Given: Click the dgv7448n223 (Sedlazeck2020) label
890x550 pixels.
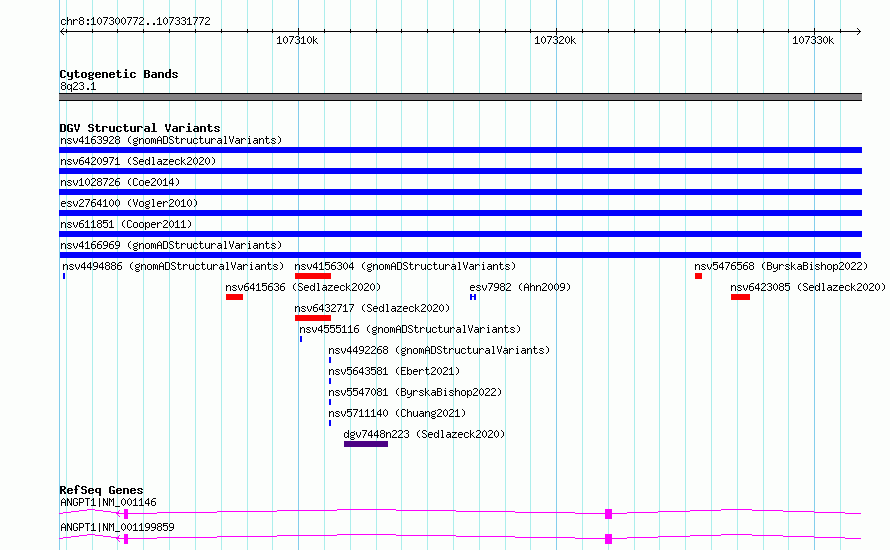Looking at the screenshot, I should click(x=424, y=434).
